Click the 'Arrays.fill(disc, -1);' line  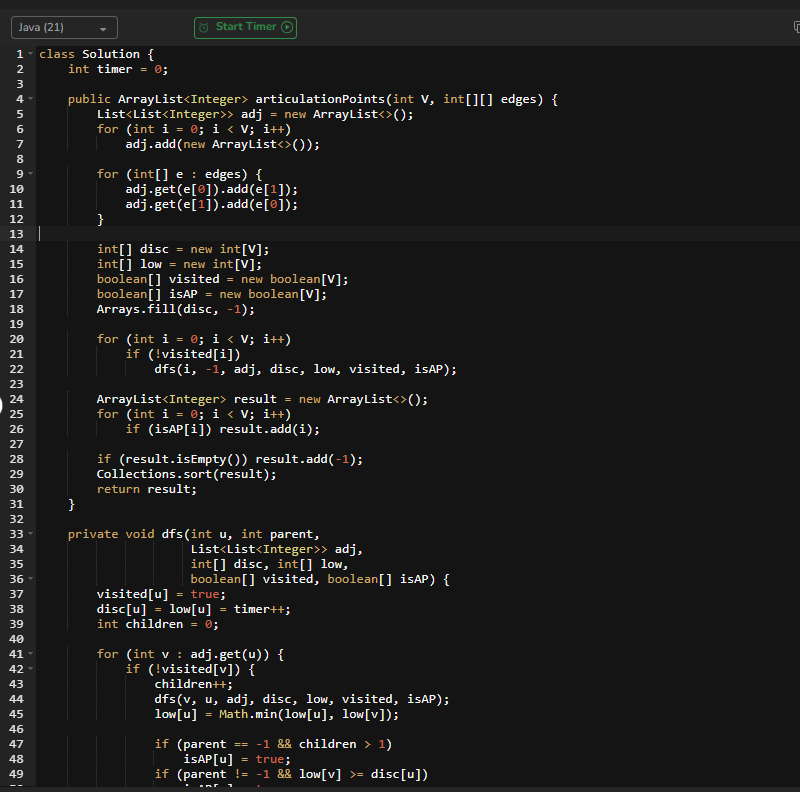pos(175,309)
